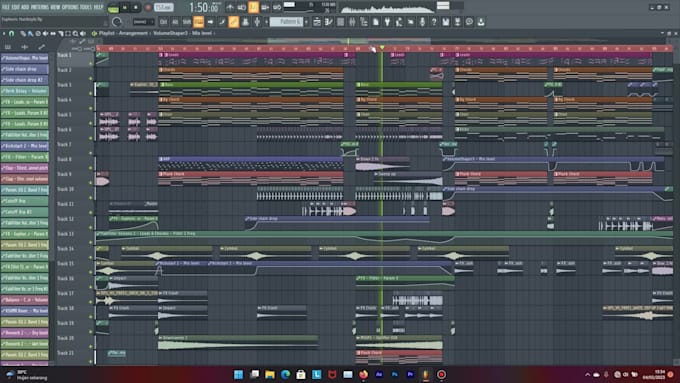Image resolution: width=680 pixels, height=383 pixels.
Task: Open the OPTIONS menu
Action: pos(71,7)
